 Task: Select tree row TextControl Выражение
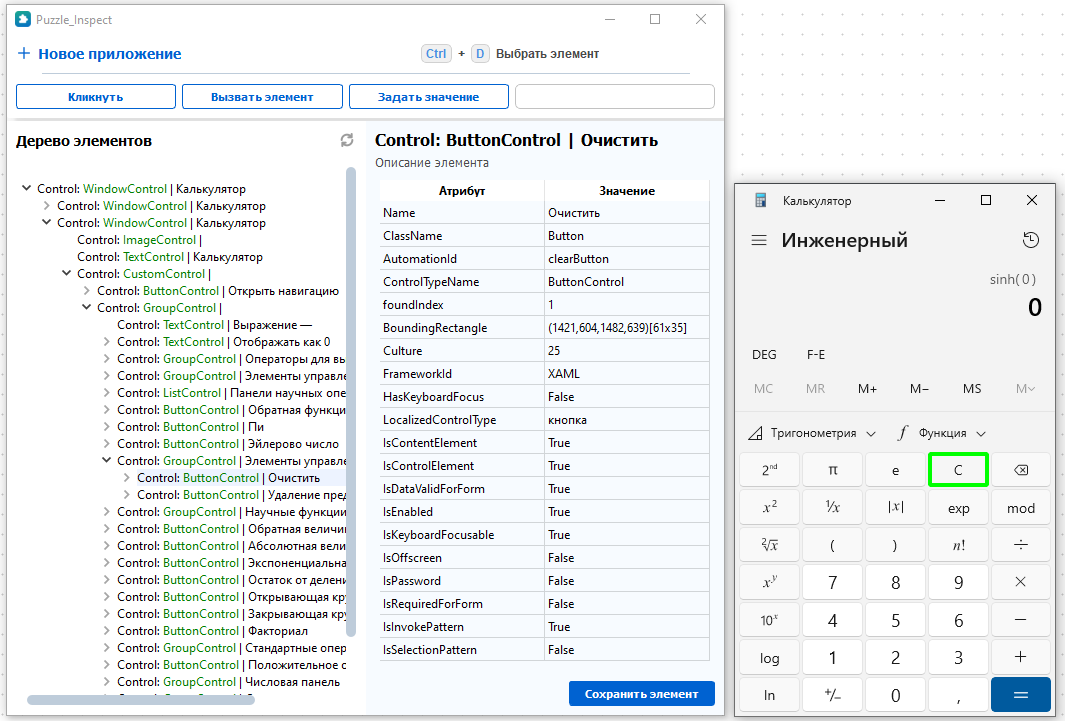pos(215,325)
